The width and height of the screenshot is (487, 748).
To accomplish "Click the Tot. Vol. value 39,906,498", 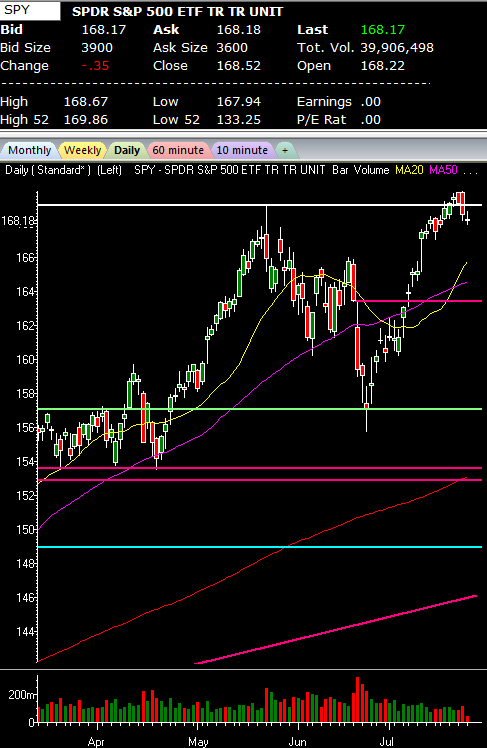I will (x=397, y=48).
